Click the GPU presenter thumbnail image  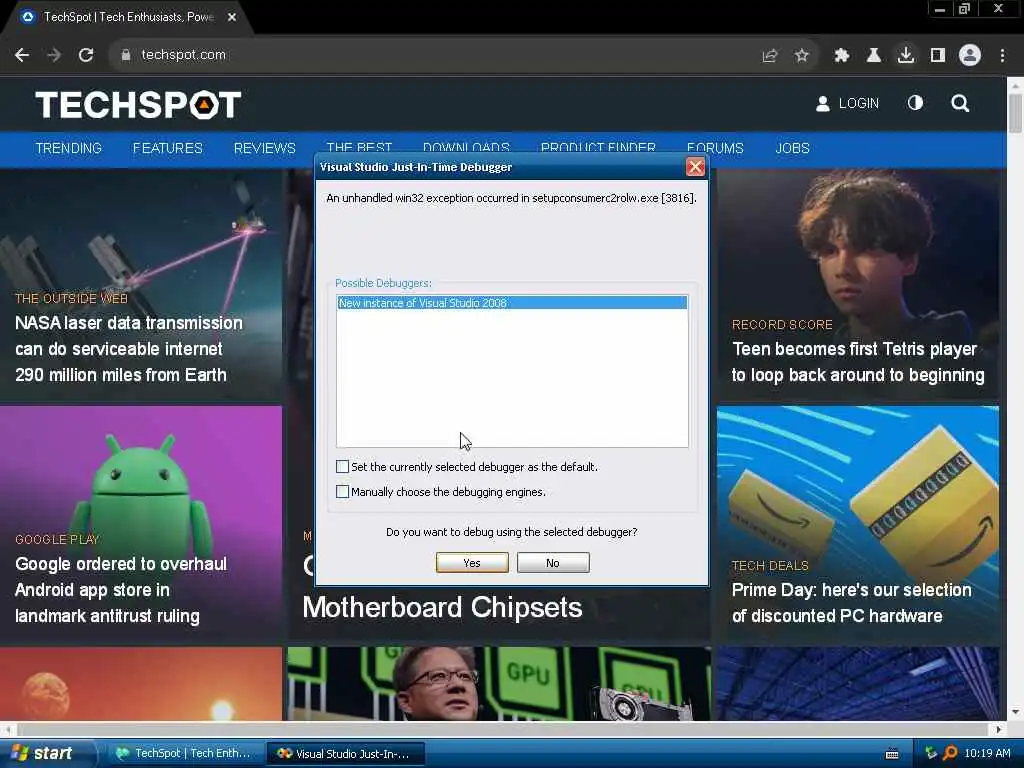coord(499,684)
